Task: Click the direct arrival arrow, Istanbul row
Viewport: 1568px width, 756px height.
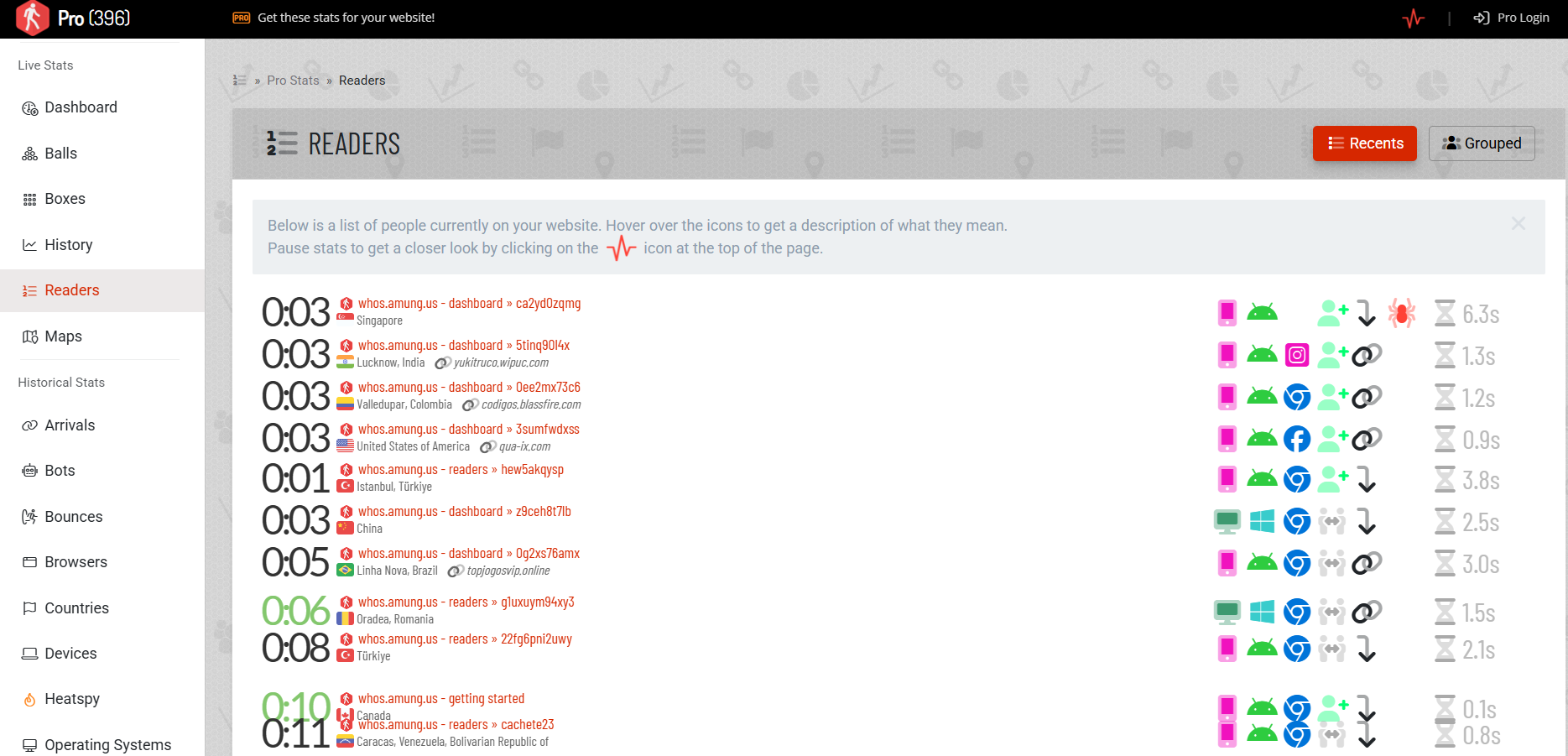Action: pos(1367,479)
